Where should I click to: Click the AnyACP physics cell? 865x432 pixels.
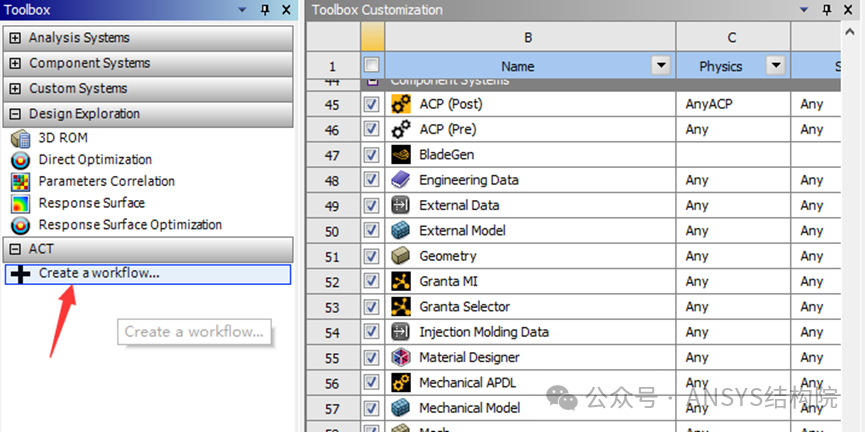click(733, 104)
